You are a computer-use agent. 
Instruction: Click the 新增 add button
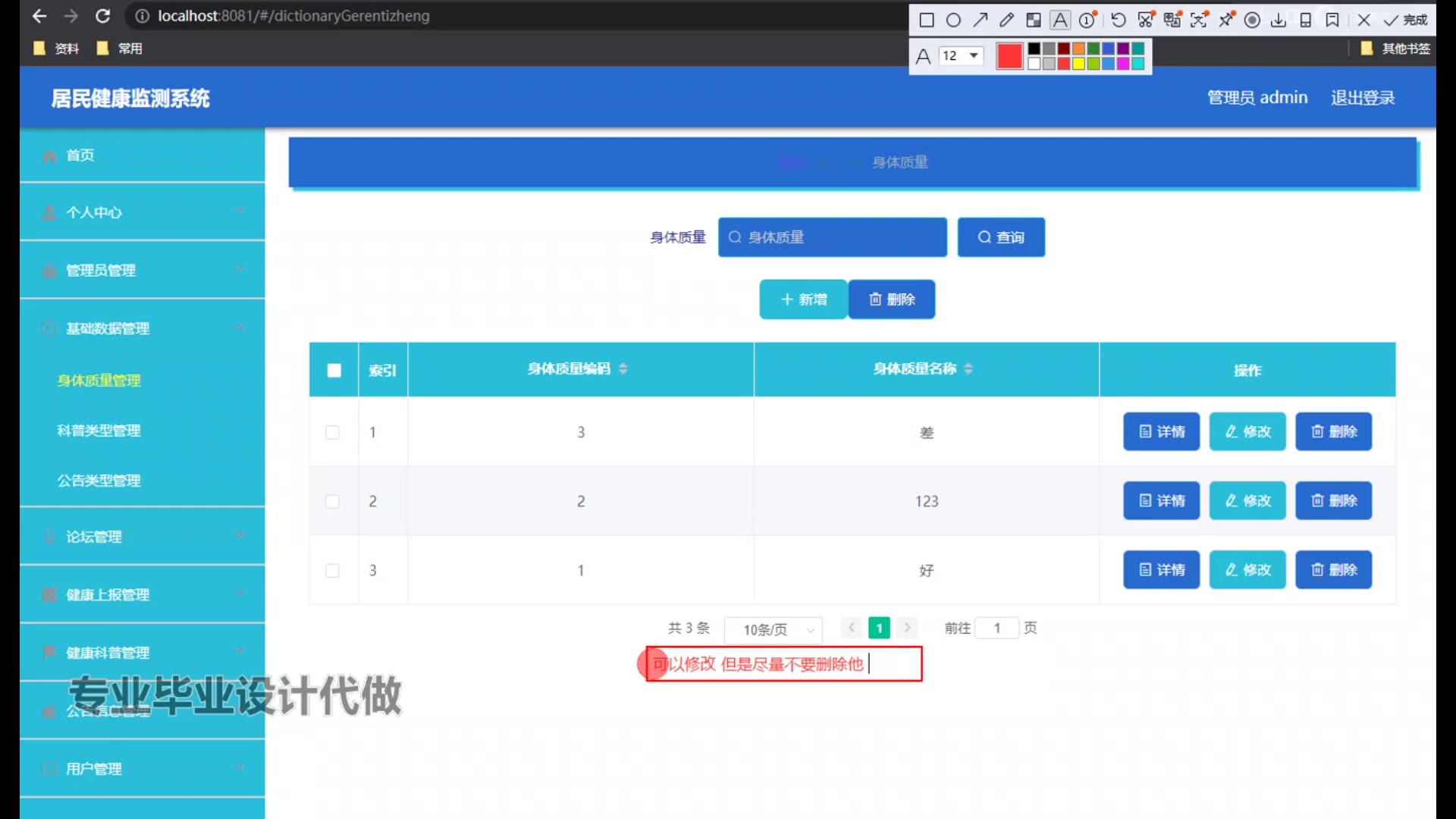(803, 300)
